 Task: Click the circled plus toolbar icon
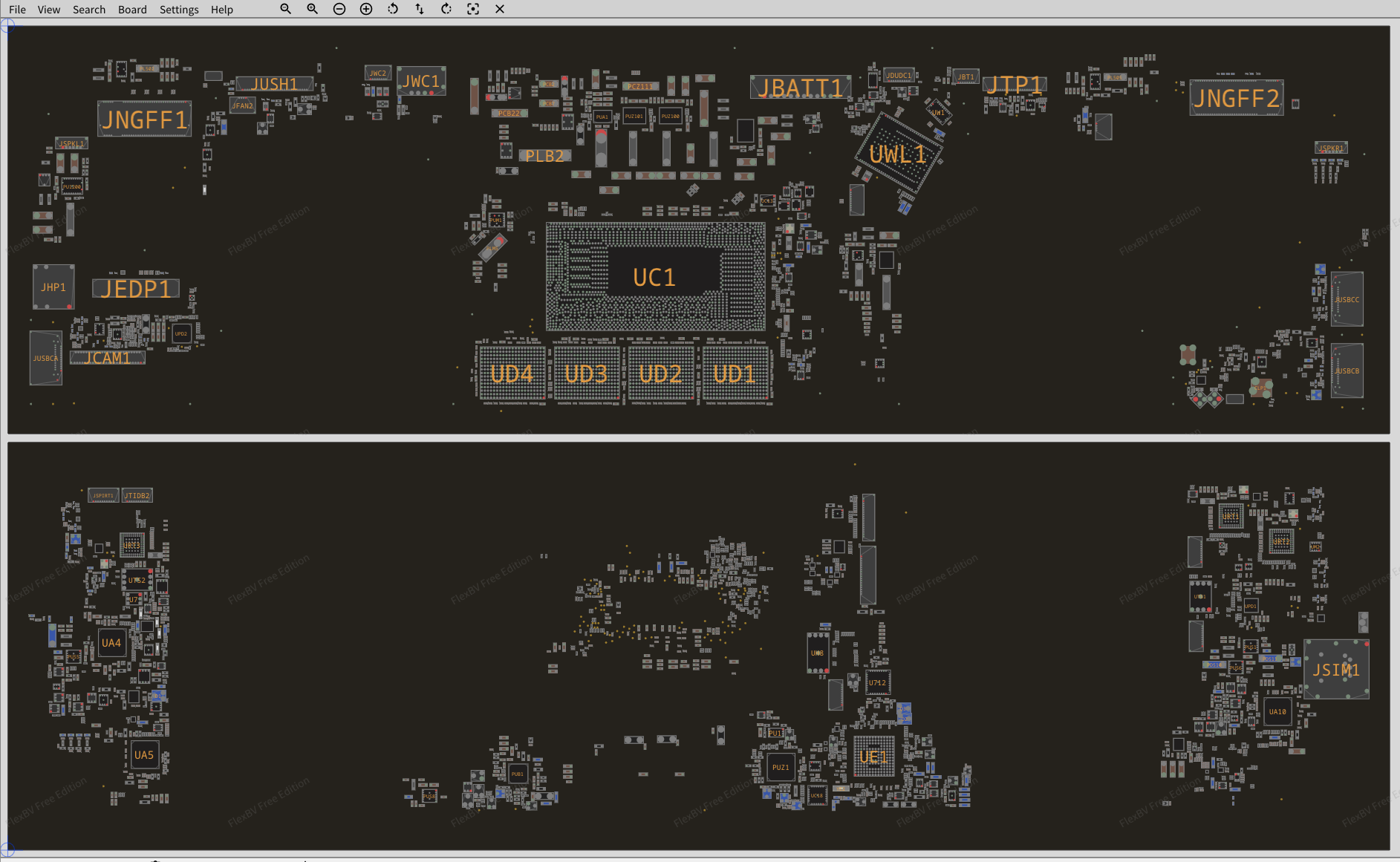pos(366,9)
